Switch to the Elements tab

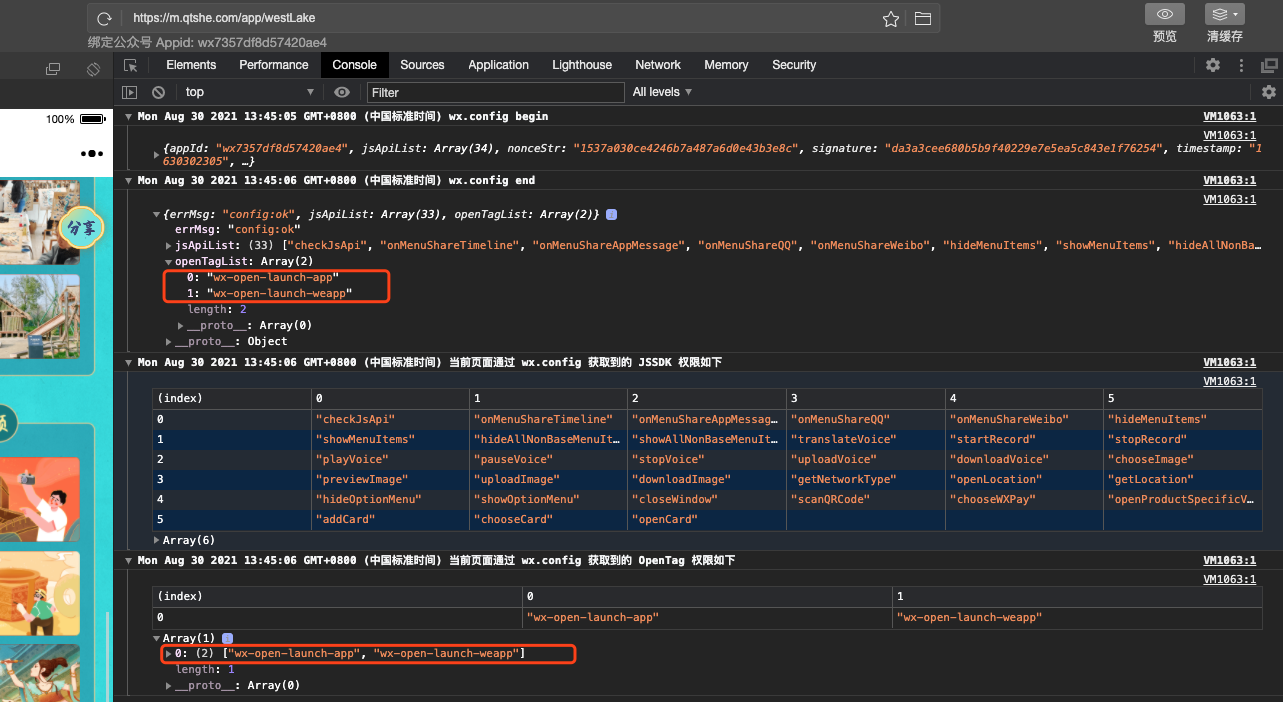point(191,65)
